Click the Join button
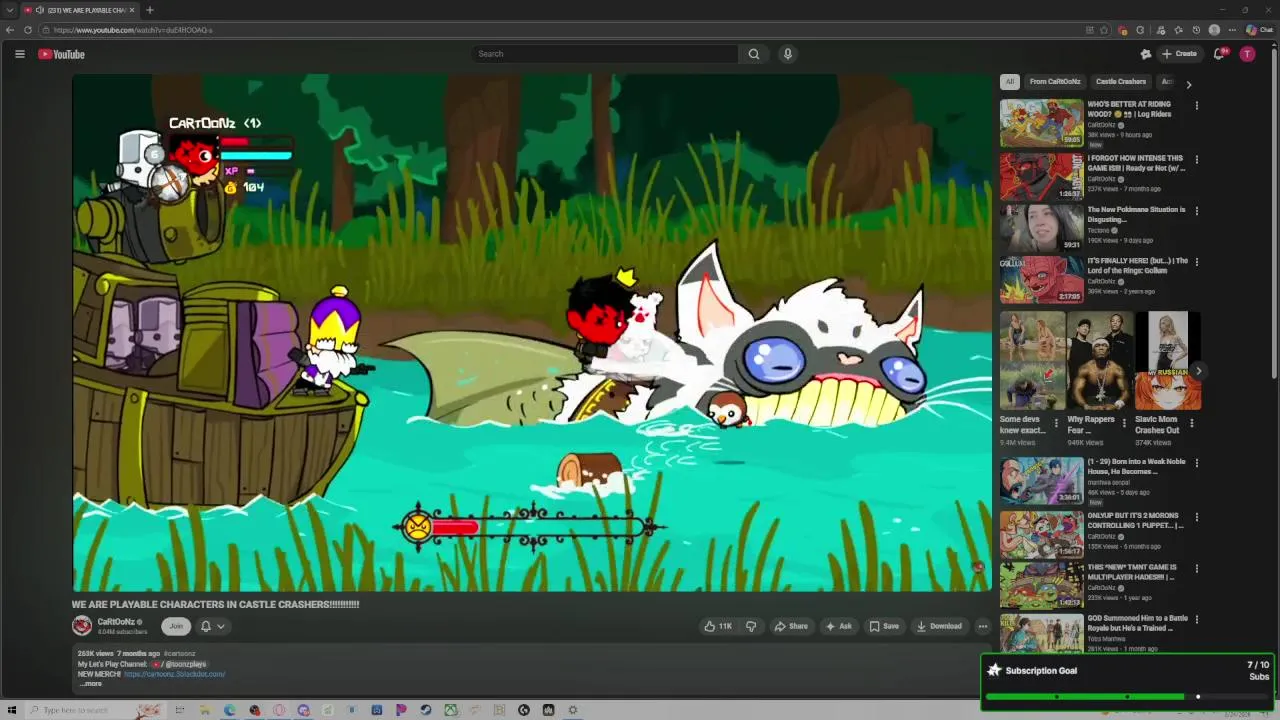Viewport: 1280px width, 720px height. tap(176, 626)
